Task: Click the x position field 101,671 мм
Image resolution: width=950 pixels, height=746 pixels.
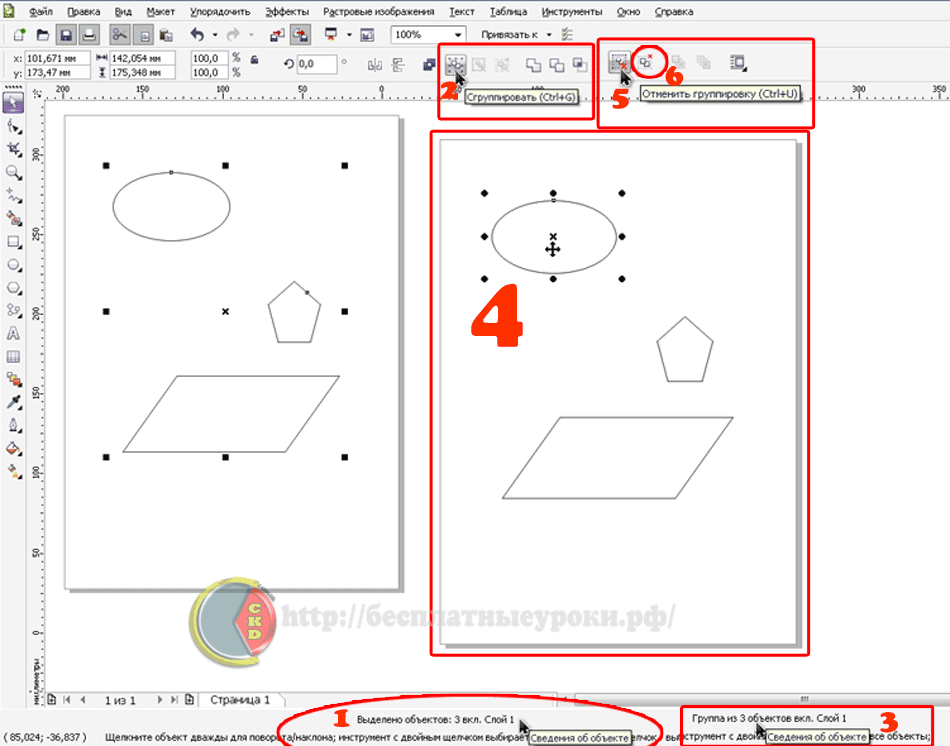Action: click(57, 58)
